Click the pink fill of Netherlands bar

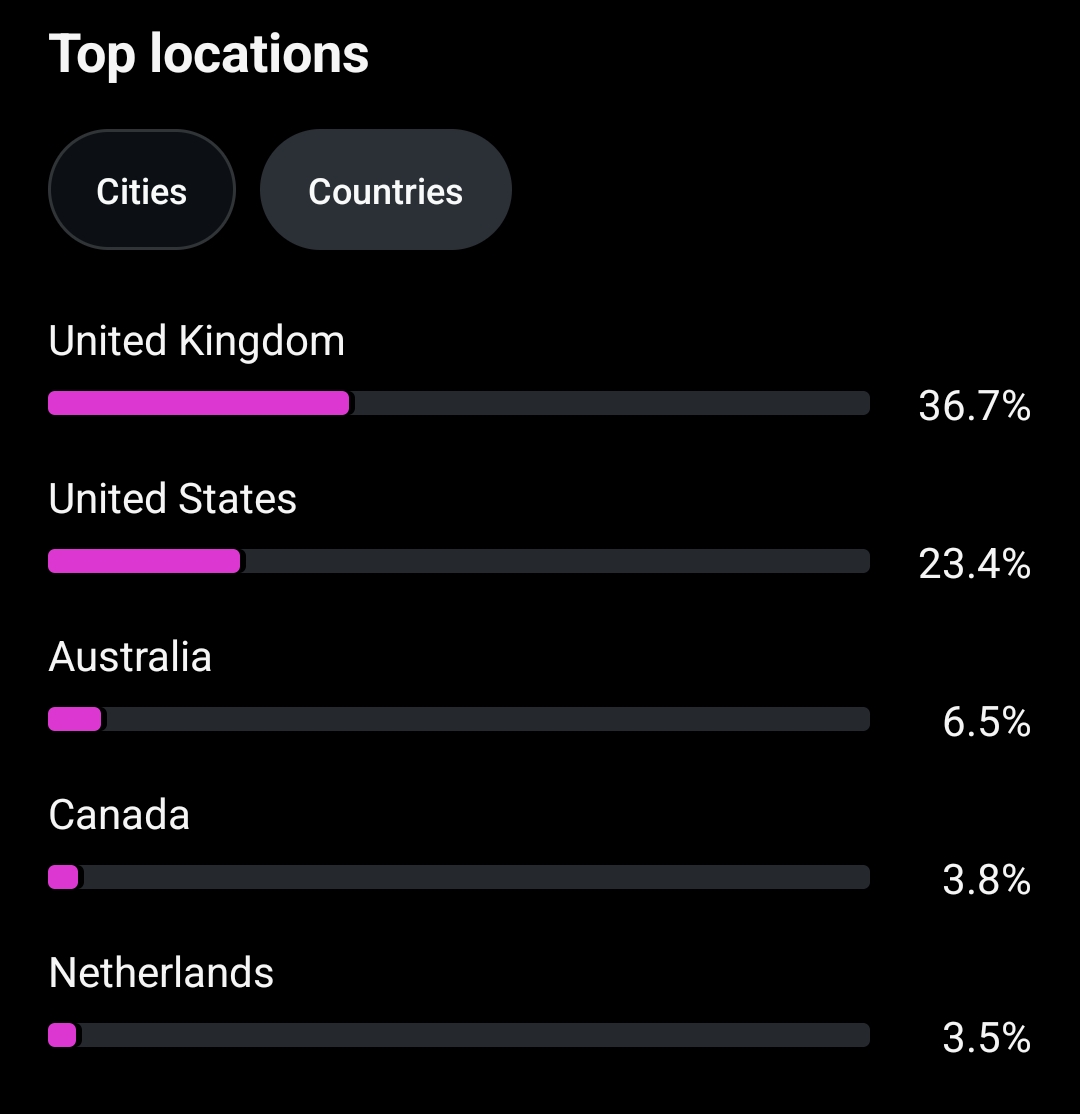point(62,1035)
